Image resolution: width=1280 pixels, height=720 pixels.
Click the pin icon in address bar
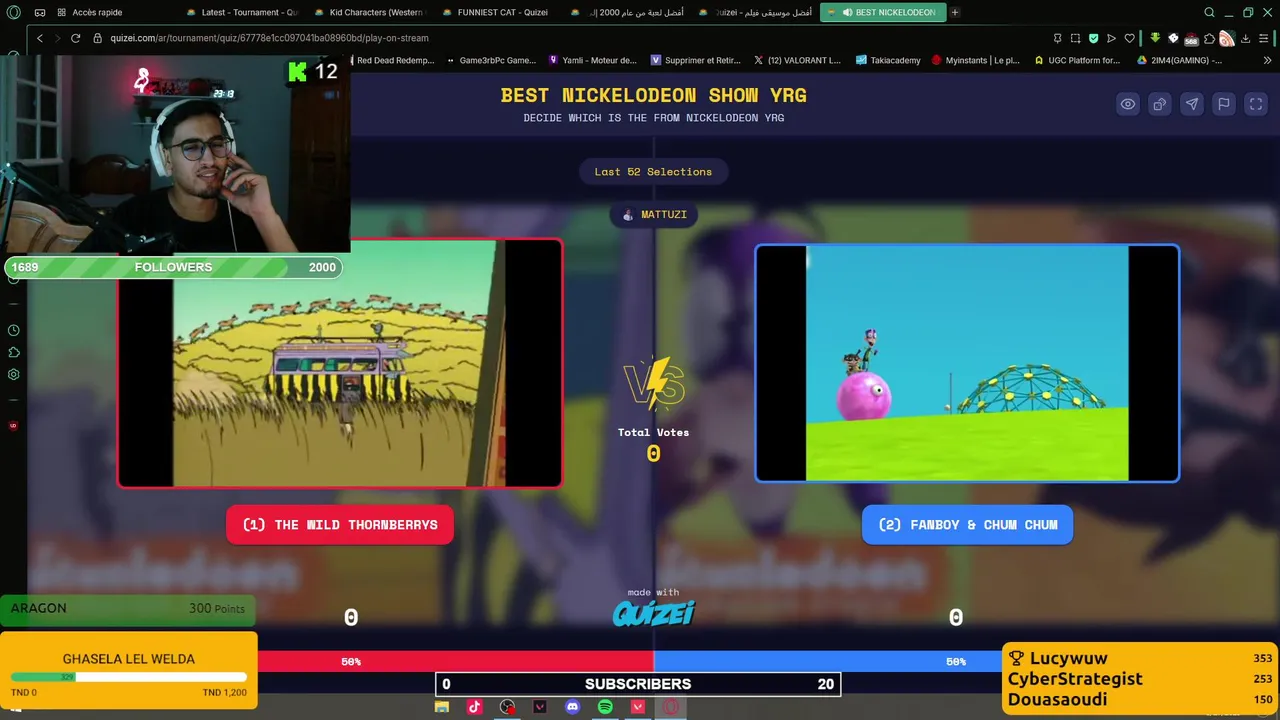(x=1057, y=38)
